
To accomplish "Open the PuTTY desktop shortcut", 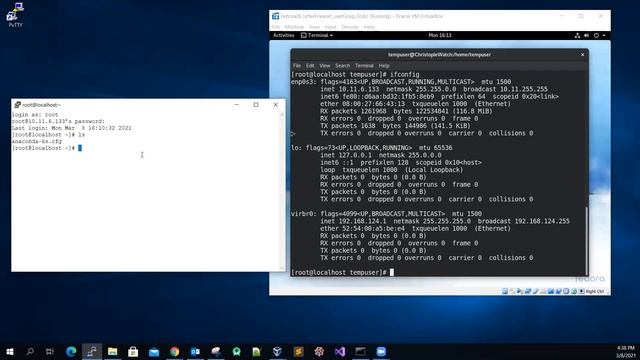I will pos(15,15).
